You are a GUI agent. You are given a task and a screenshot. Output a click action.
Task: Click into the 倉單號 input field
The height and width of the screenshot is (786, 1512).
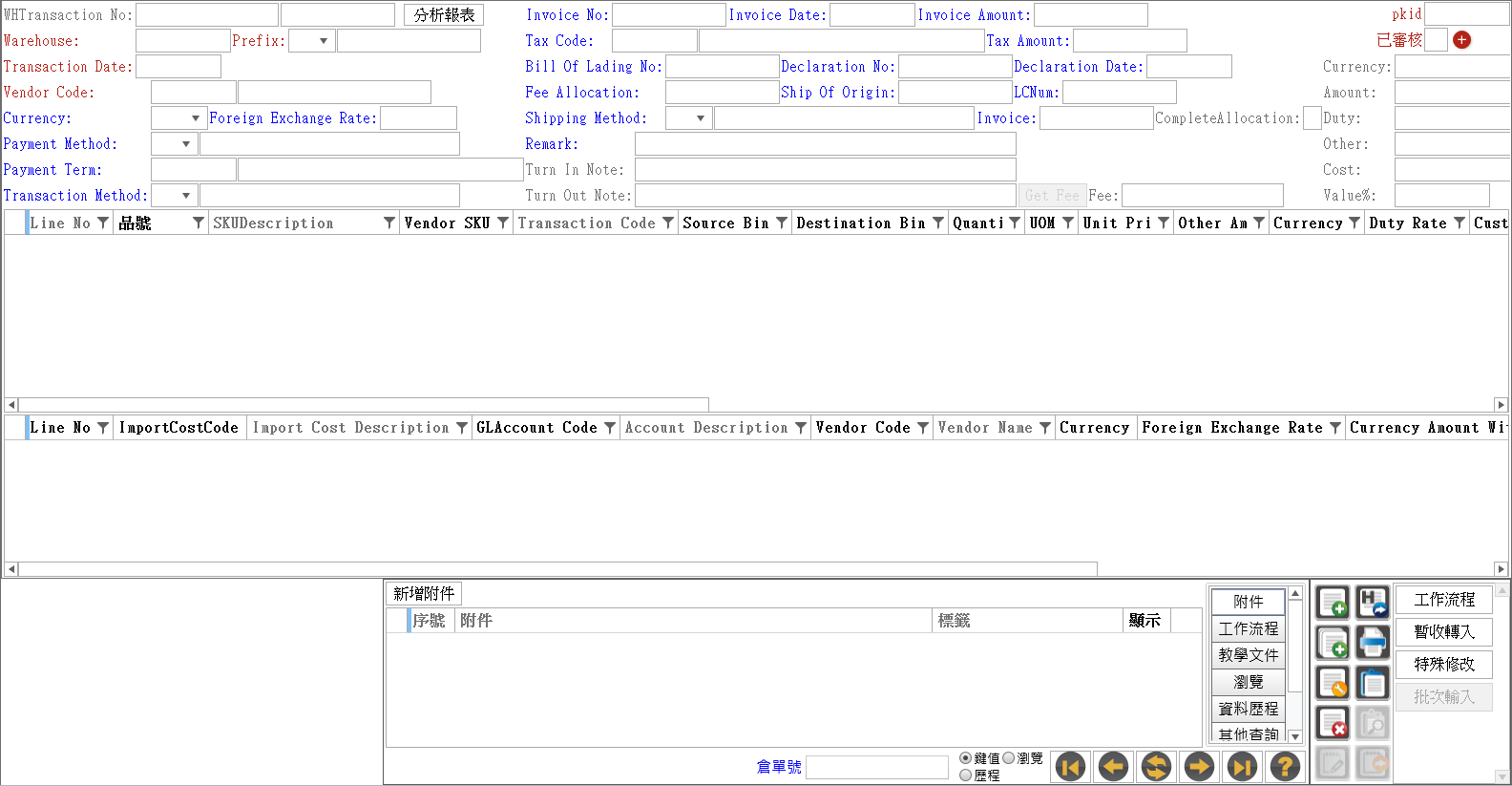pos(876,767)
